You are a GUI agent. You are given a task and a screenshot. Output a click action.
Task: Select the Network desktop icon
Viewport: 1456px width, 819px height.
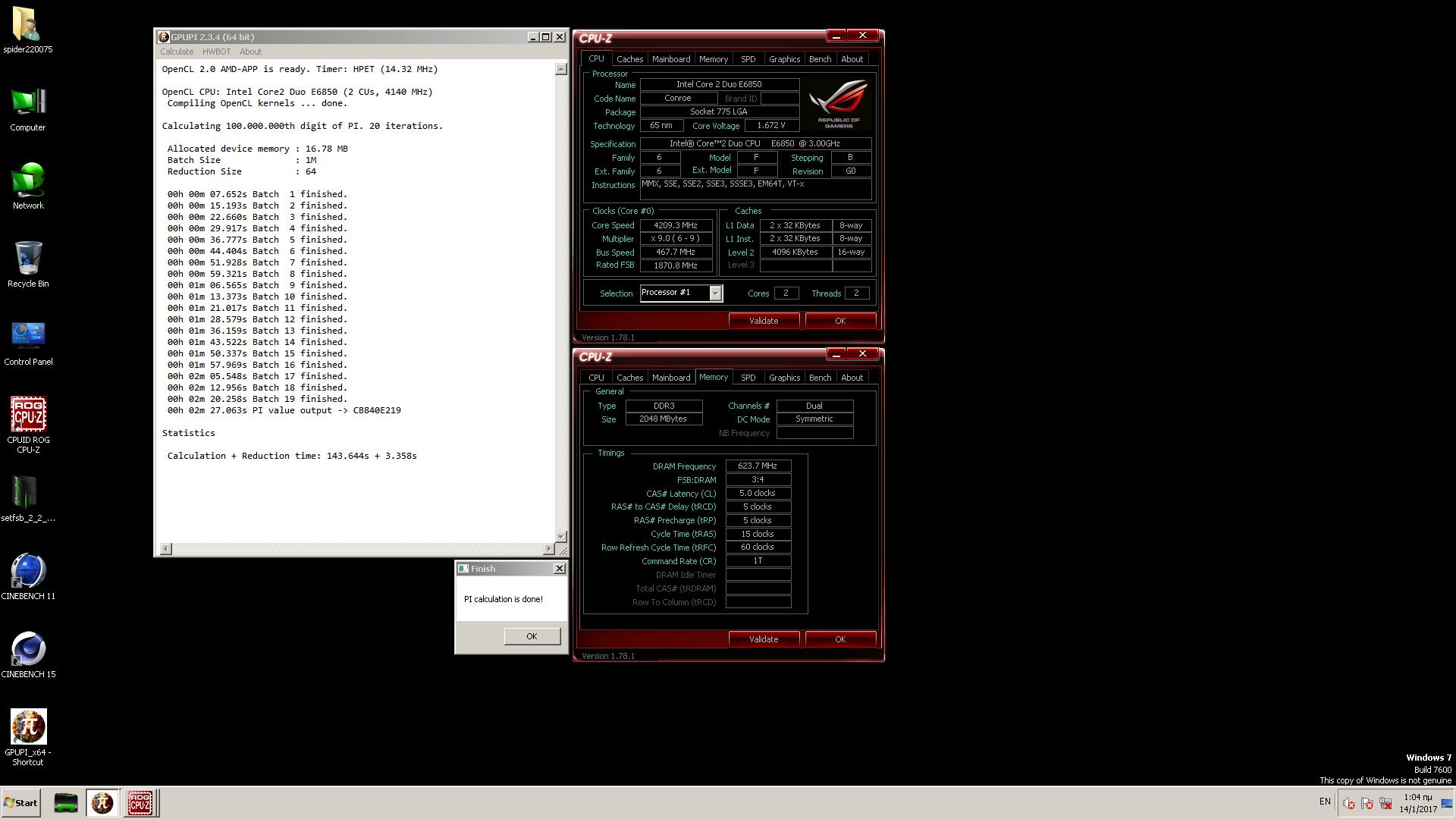point(27,187)
